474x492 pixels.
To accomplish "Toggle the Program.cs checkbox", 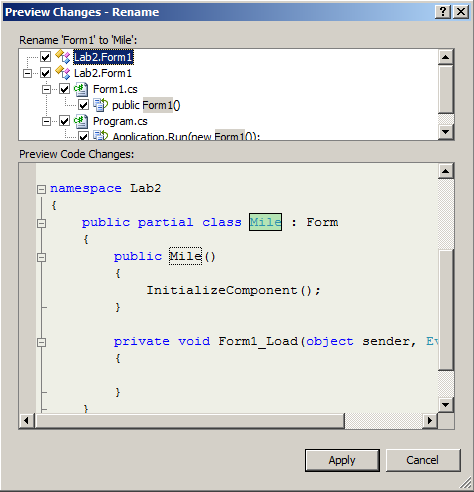I will [x=64, y=121].
